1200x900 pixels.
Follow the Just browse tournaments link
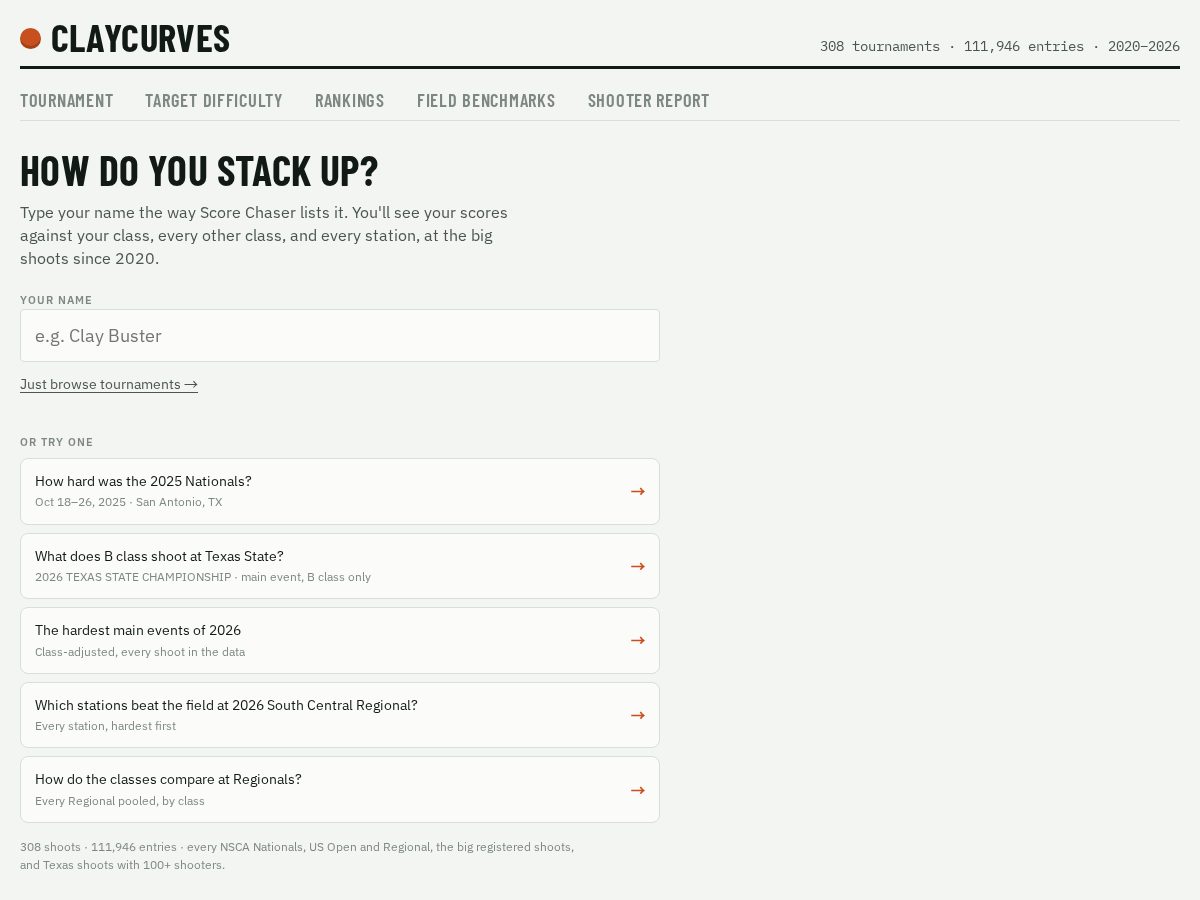(x=109, y=384)
